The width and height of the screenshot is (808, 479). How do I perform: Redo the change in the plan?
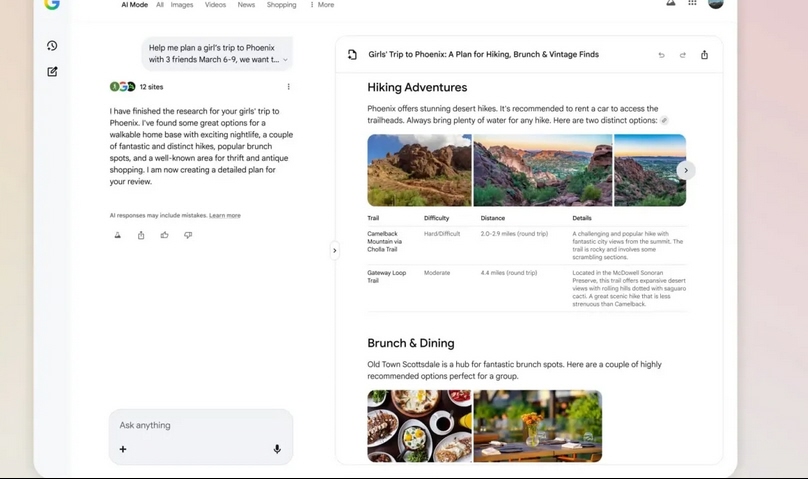683,55
